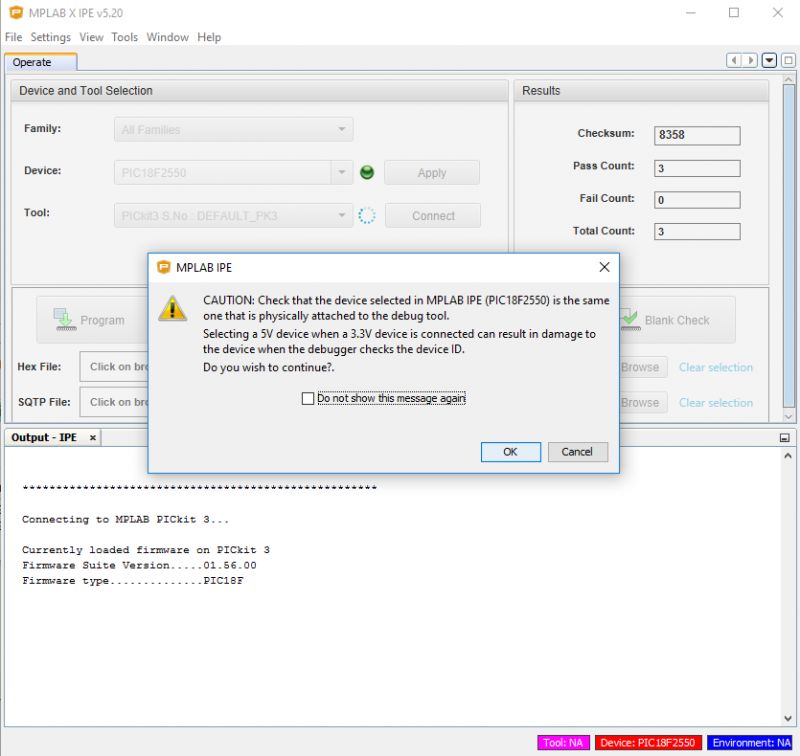Expand the Tool dropdown
800x756 pixels.
pos(342,215)
